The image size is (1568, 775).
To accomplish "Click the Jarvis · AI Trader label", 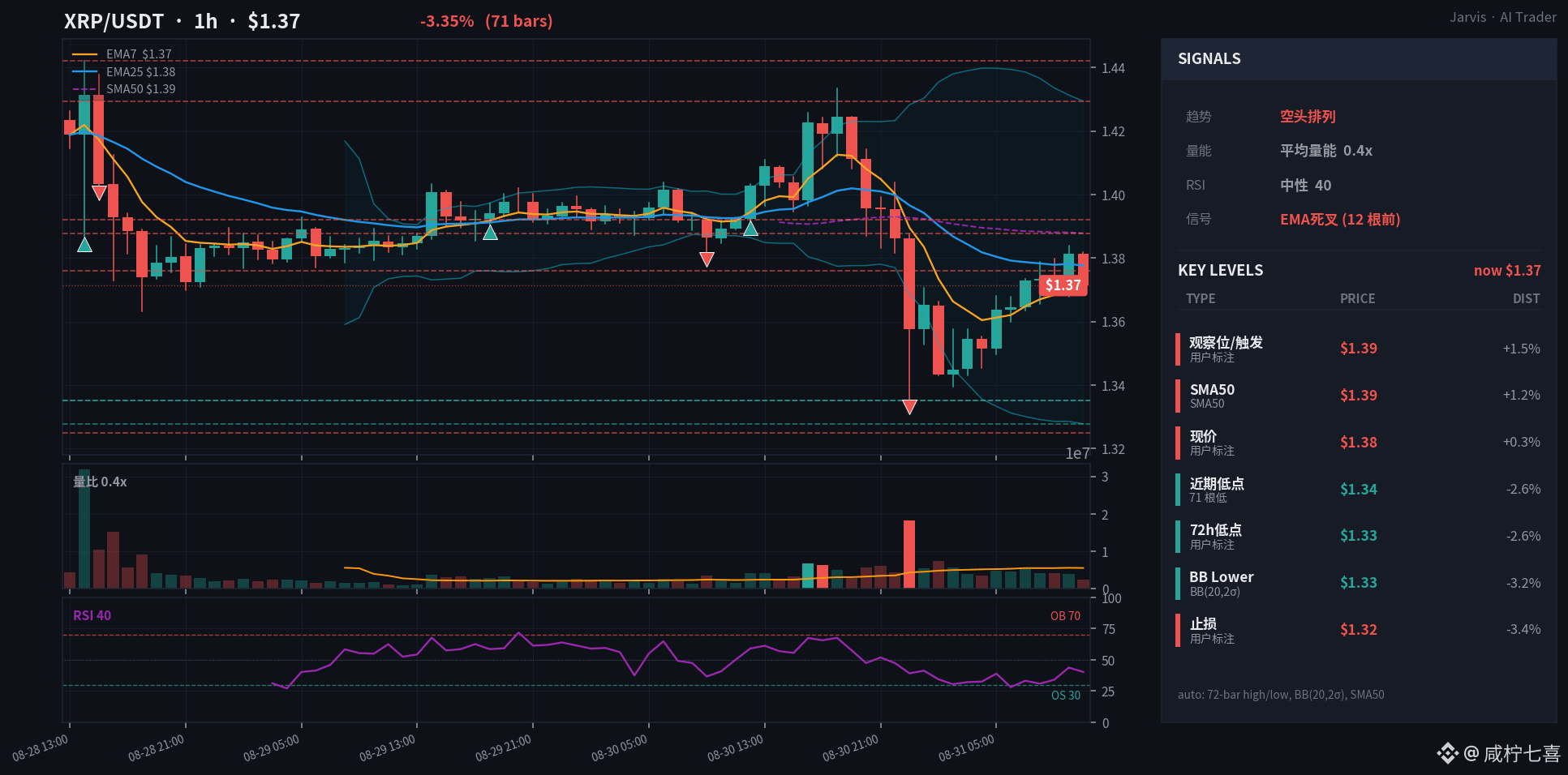I will (x=1503, y=17).
